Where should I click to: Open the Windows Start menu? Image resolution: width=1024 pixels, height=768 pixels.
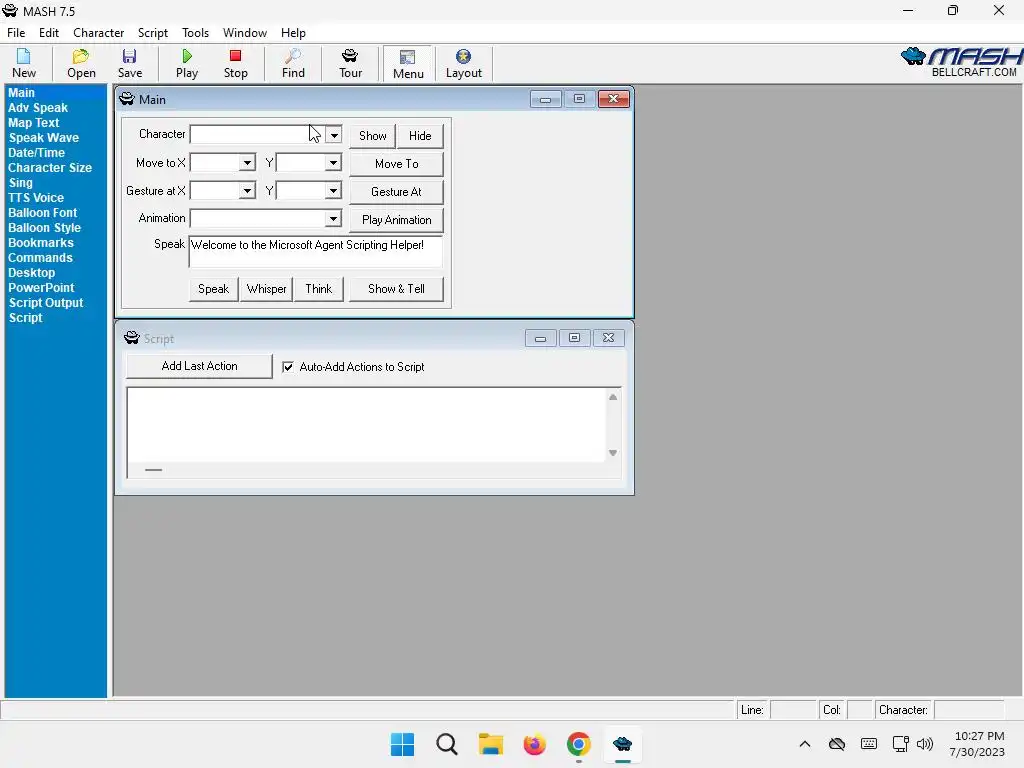pyautogui.click(x=402, y=744)
